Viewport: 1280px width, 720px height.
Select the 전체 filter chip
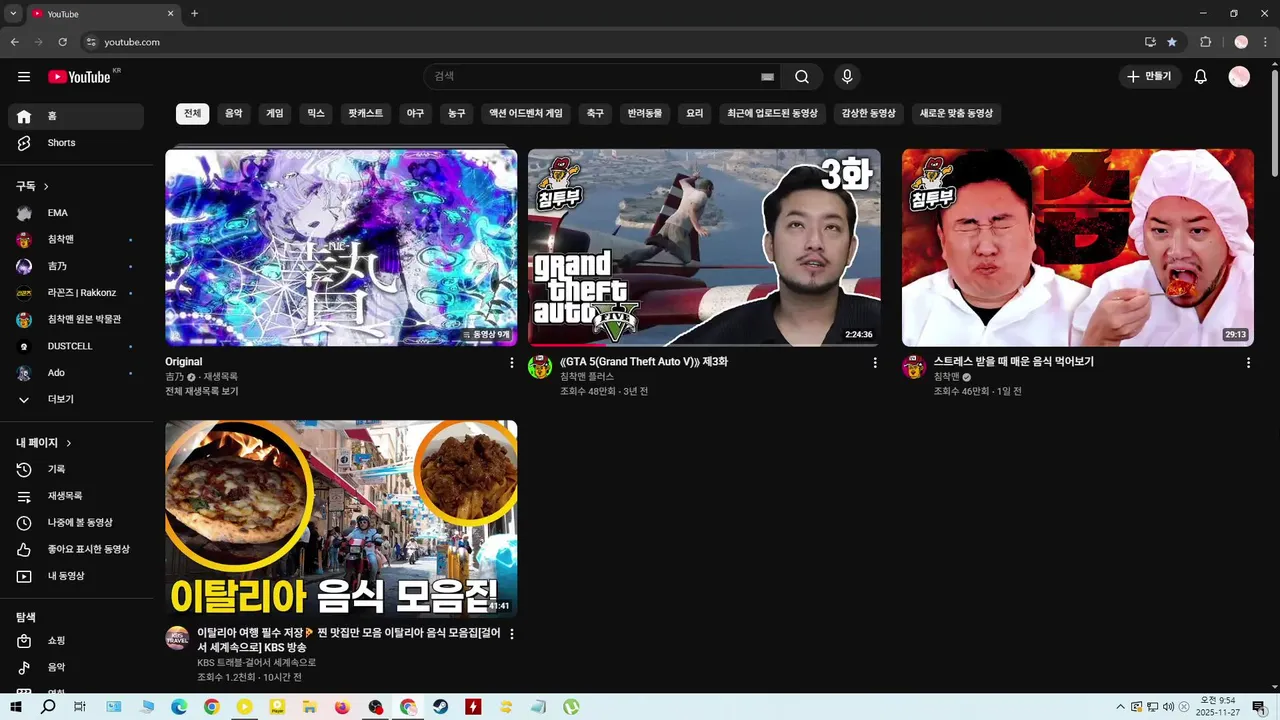(192, 114)
